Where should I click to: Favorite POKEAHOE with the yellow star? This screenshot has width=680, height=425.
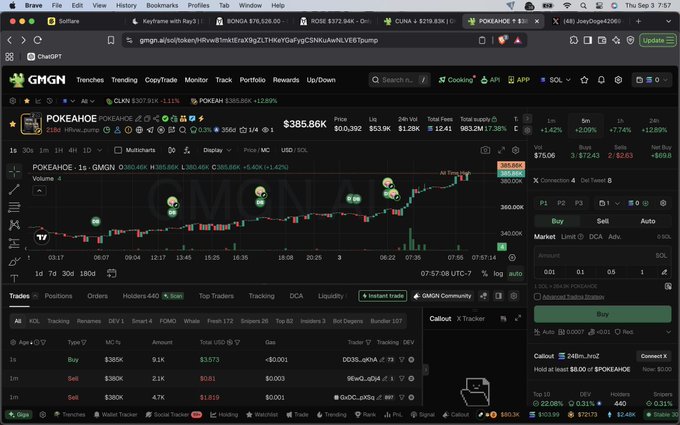[x=13, y=124]
